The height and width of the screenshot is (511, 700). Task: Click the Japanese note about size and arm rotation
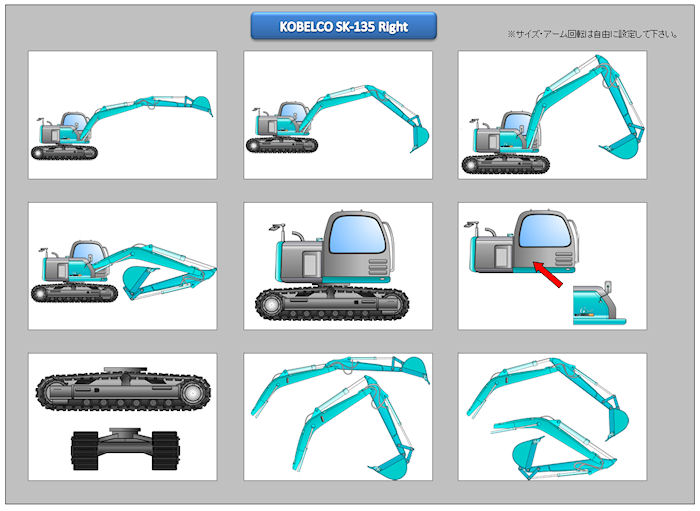click(x=593, y=34)
